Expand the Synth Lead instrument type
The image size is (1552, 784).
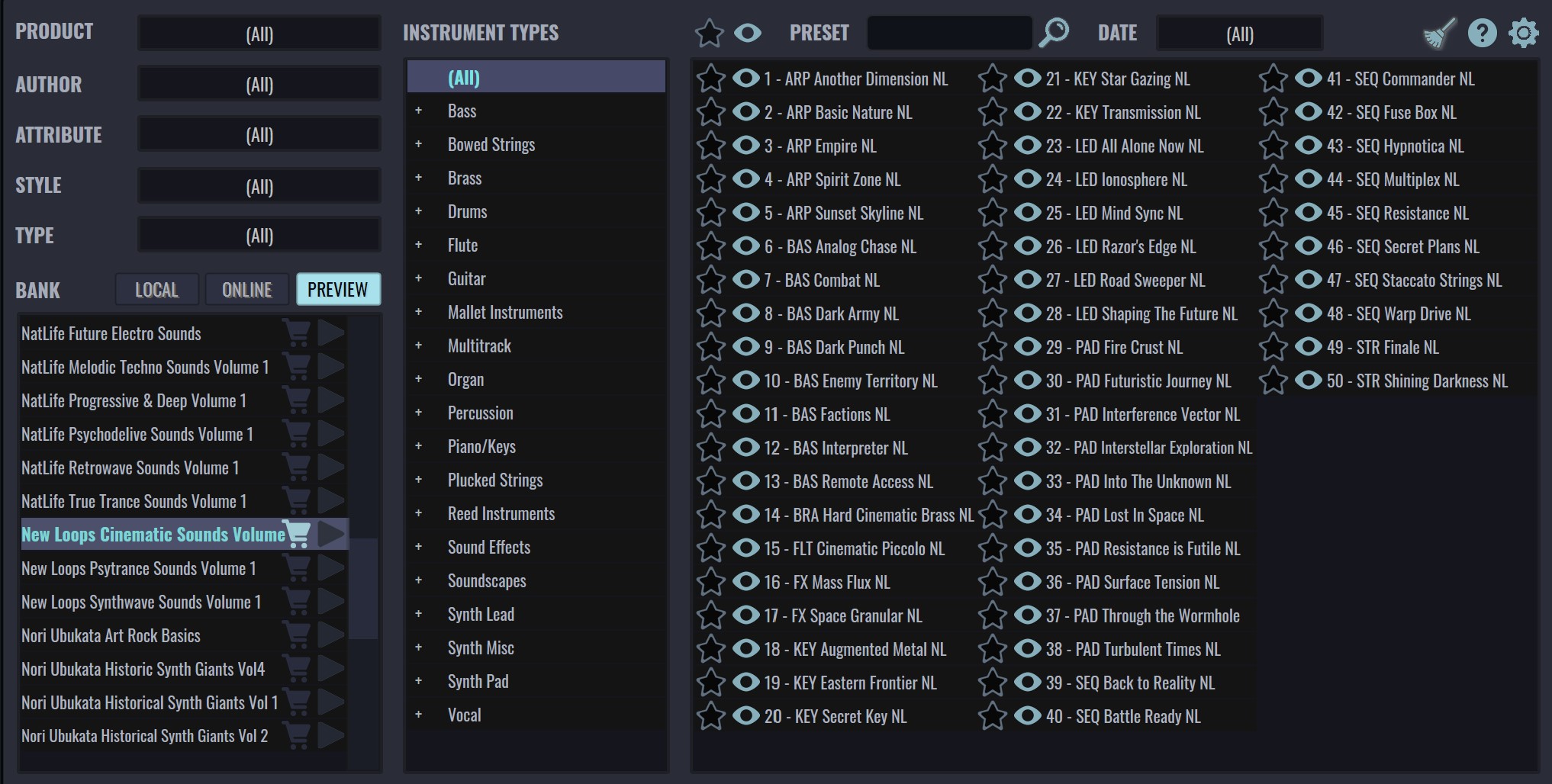click(x=418, y=614)
